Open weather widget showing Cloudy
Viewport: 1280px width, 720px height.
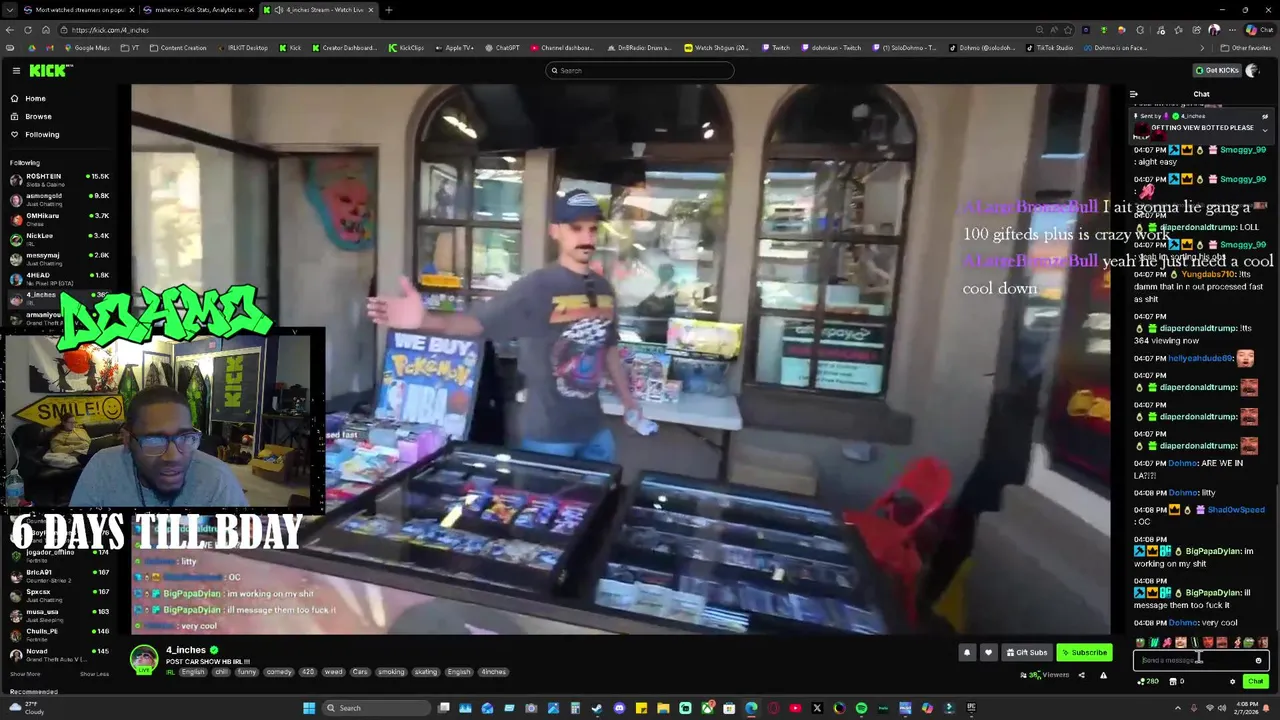[x=25, y=708]
